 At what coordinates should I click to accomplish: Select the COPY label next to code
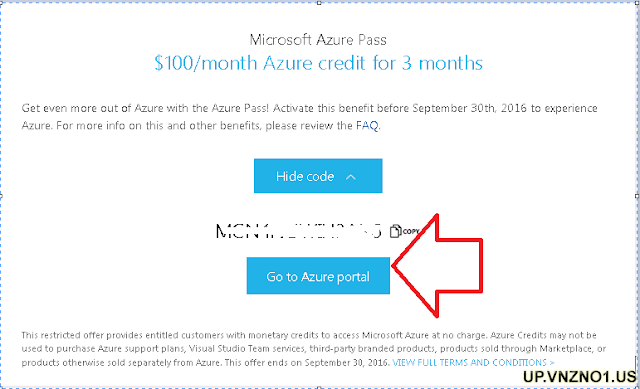[x=410, y=231]
